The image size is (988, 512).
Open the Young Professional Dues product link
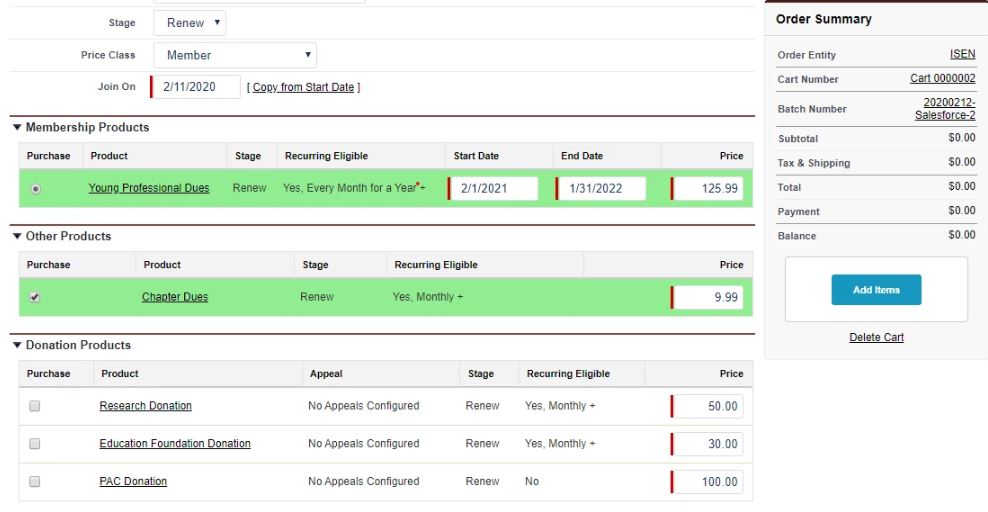click(149, 188)
